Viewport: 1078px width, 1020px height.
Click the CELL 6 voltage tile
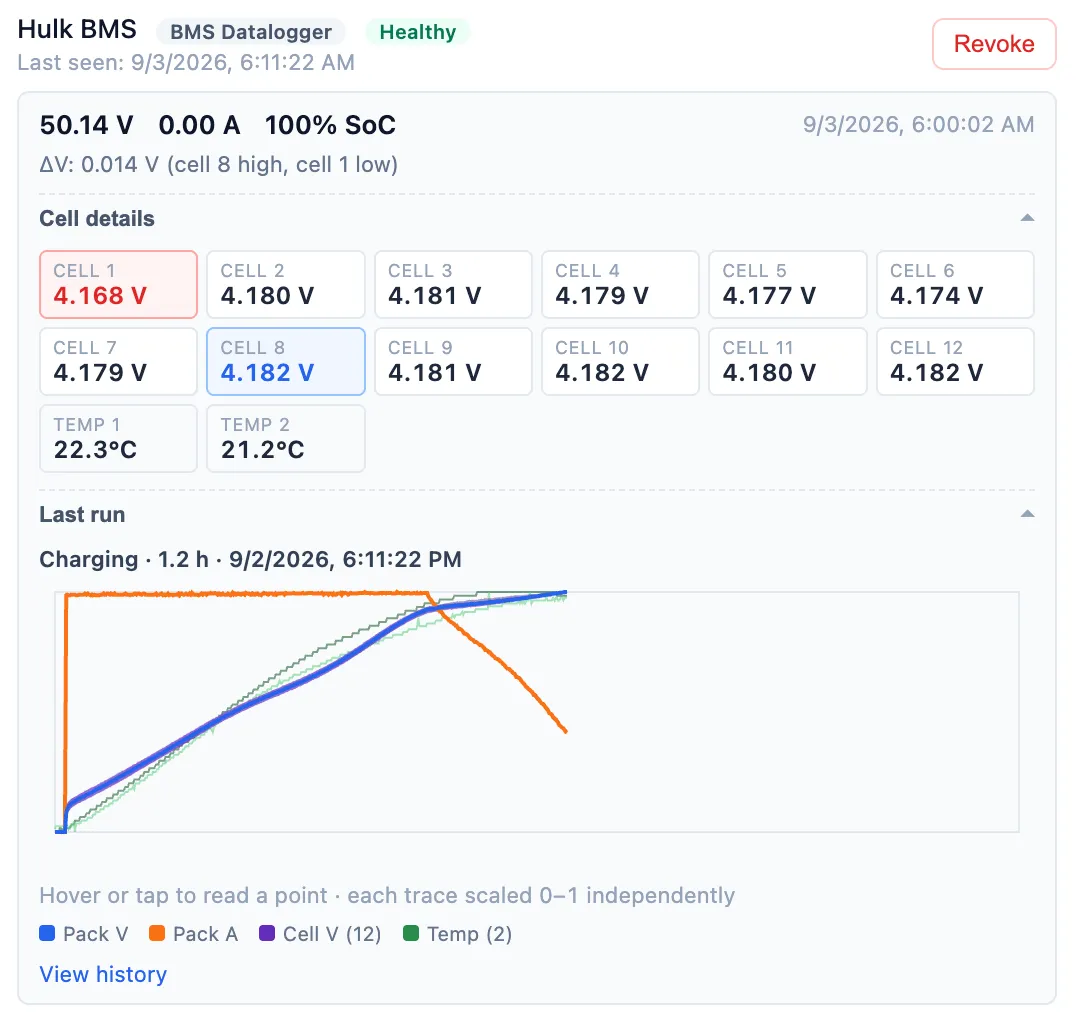coord(955,285)
